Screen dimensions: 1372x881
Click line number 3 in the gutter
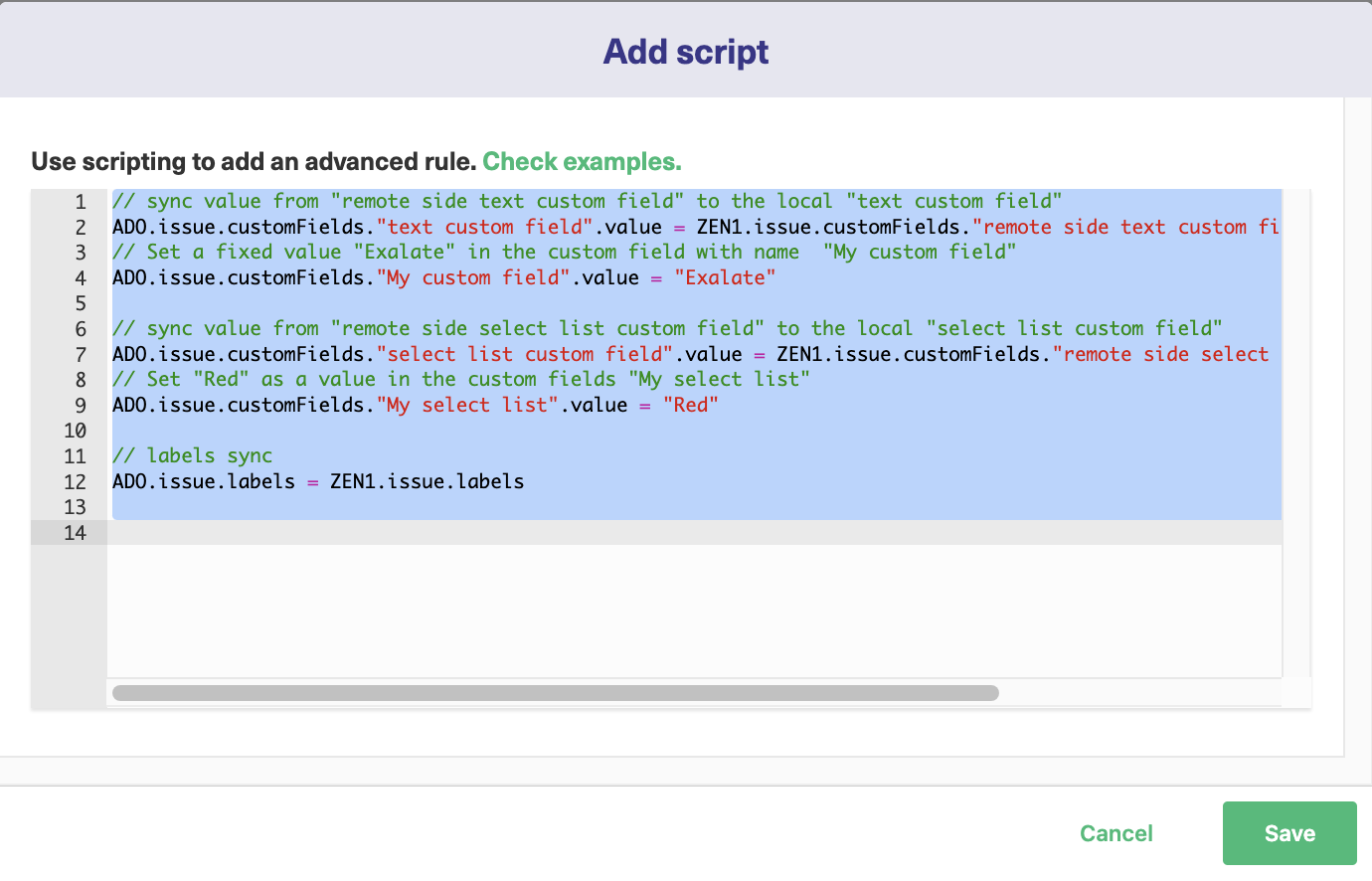(x=81, y=253)
